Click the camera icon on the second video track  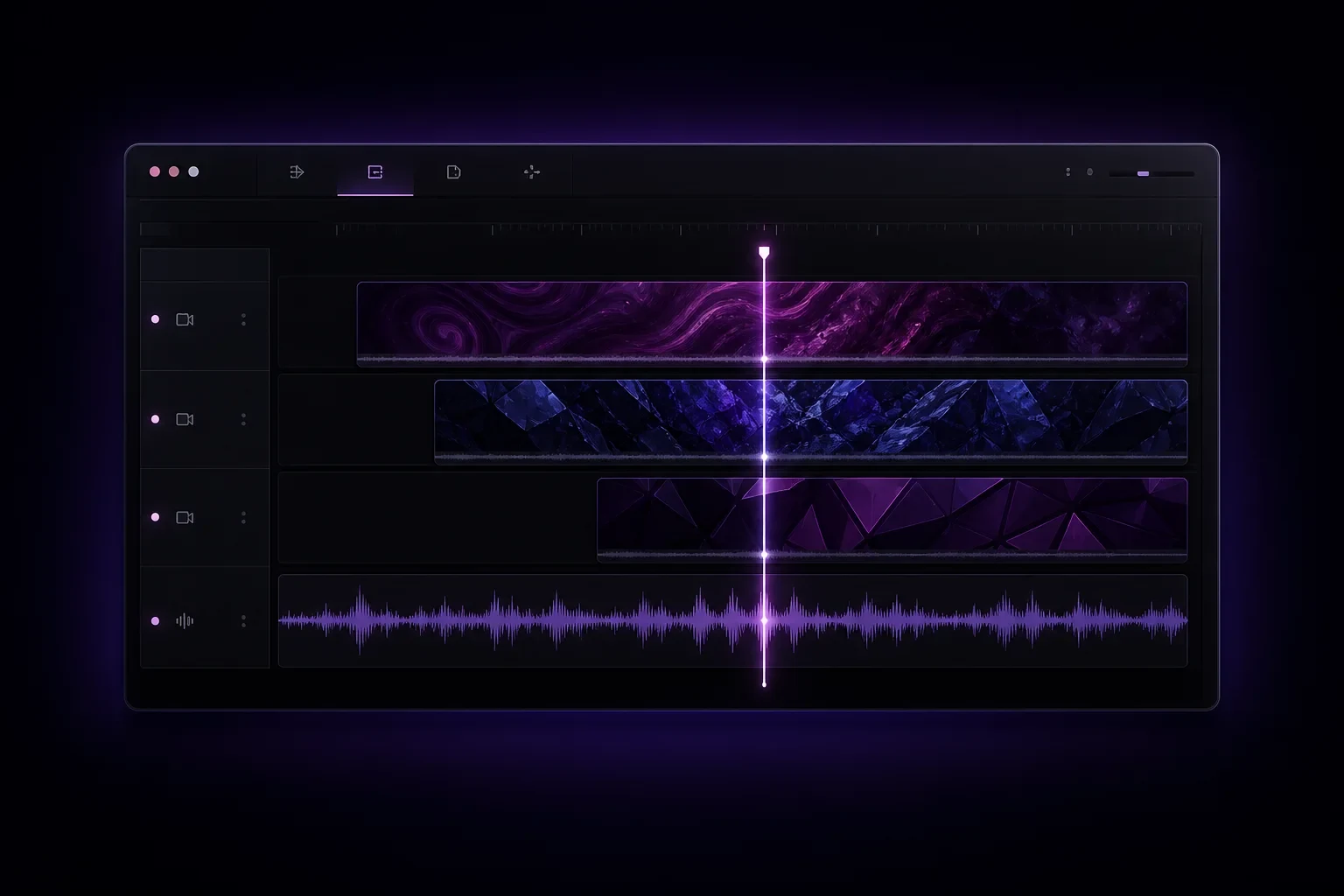pyautogui.click(x=185, y=419)
